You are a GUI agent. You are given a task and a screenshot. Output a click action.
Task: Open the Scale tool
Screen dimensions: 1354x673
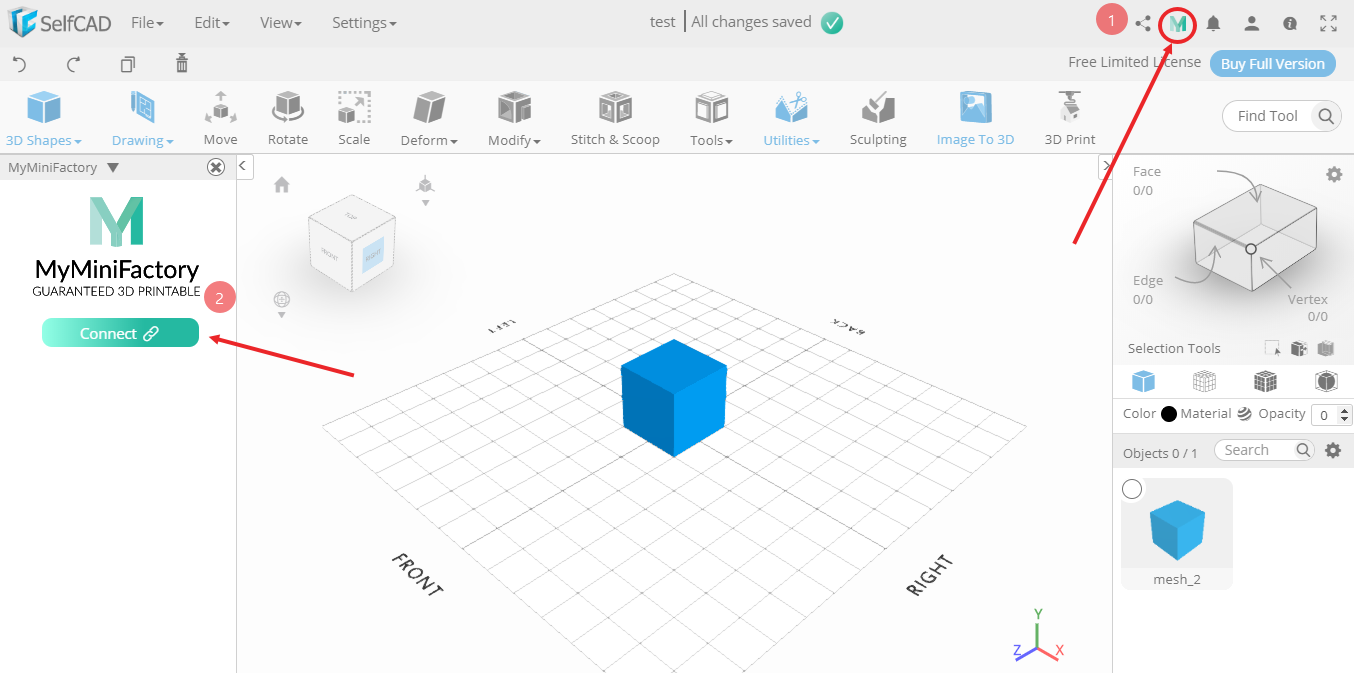click(353, 117)
